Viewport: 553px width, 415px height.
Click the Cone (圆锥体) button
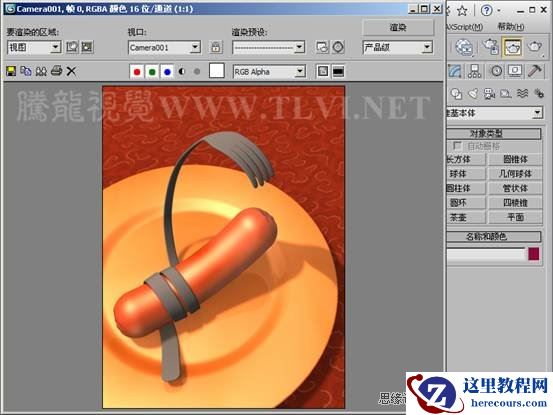pos(515,159)
